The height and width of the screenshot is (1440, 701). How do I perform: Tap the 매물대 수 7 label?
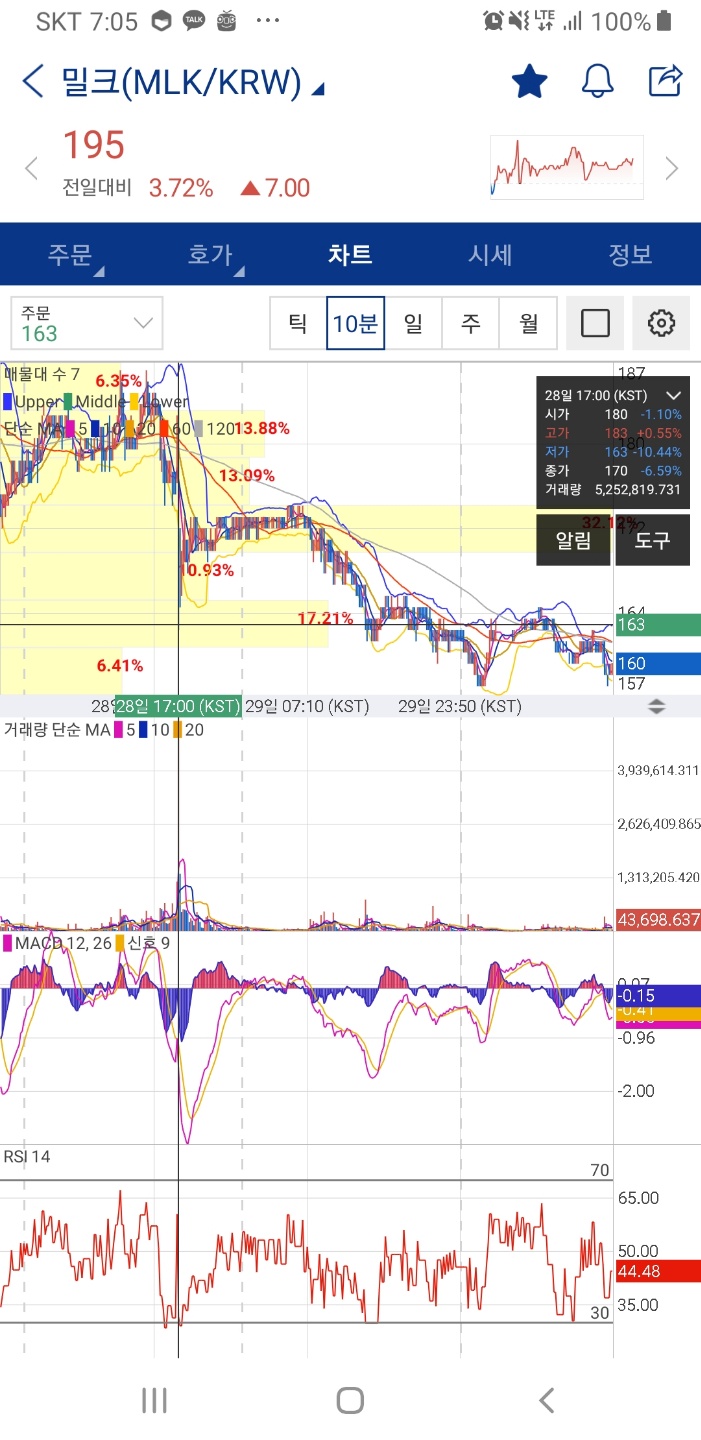coord(42,375)
